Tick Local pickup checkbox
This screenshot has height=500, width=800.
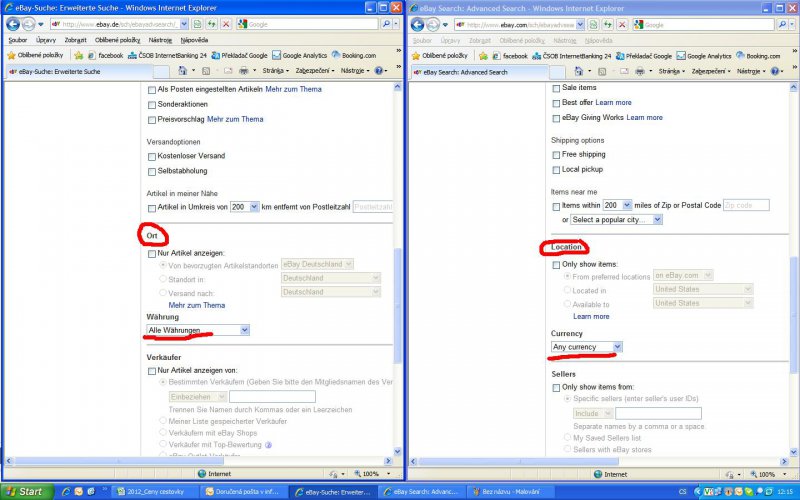(x=556, y=170)
